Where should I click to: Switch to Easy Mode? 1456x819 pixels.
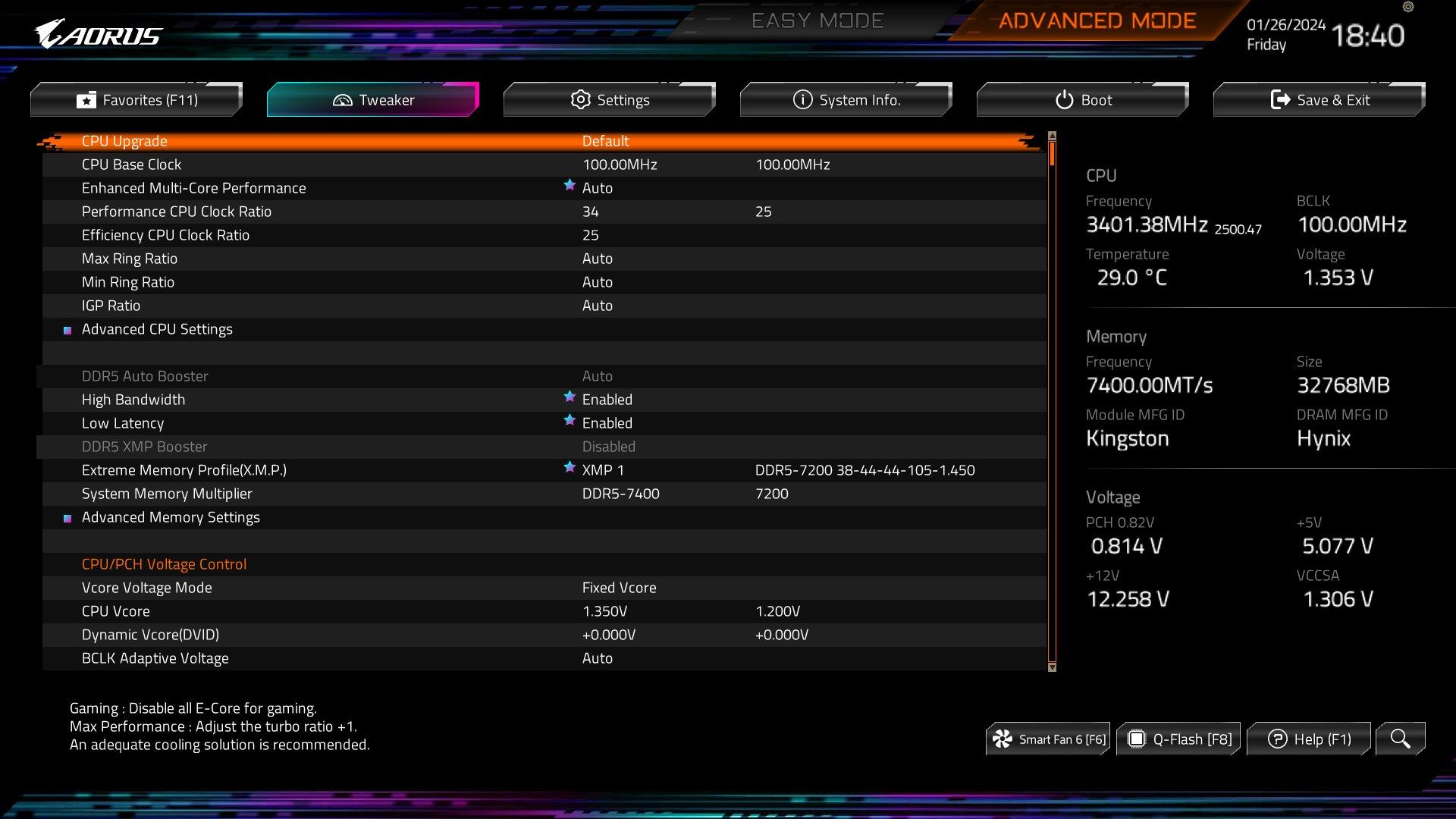(x=817, y=20)
